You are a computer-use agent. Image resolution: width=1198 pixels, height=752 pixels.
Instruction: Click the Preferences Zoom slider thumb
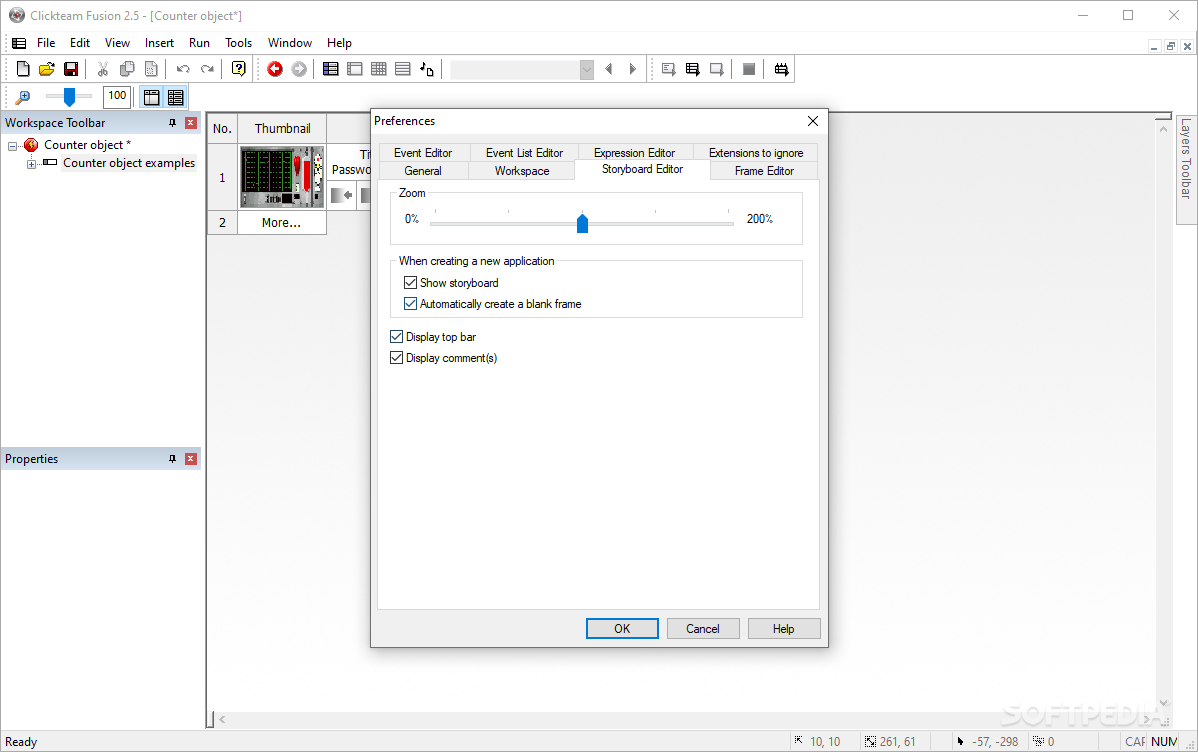point(582,223)
